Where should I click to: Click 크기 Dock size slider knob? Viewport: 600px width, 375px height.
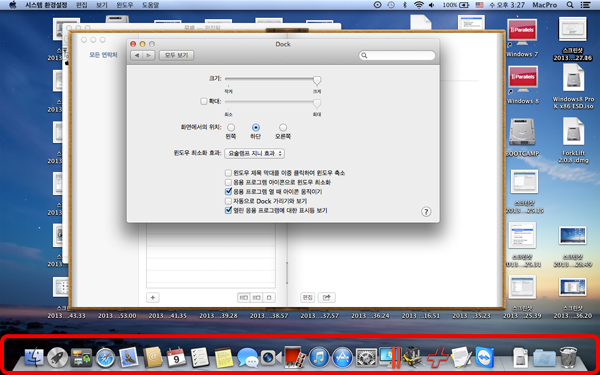tap(317, 80)
